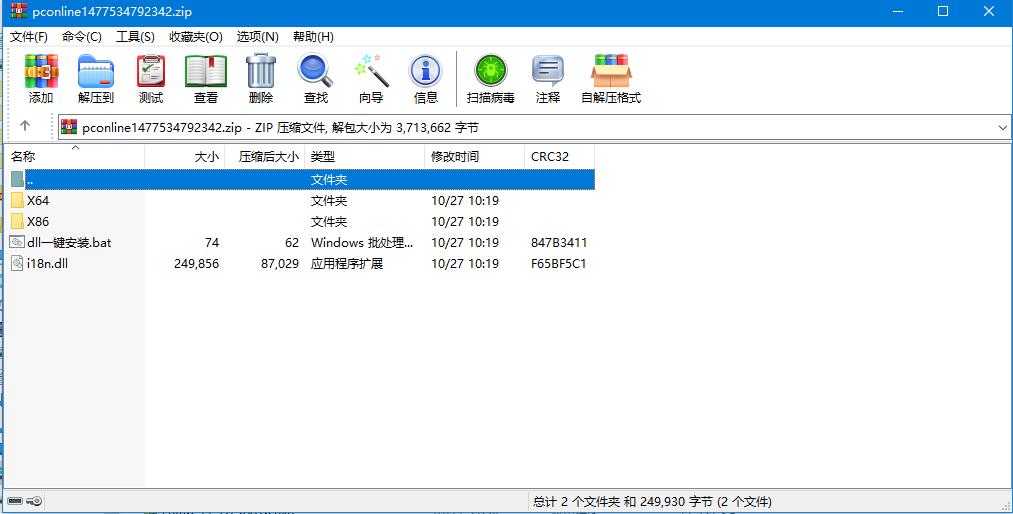Click the 删除 trash can icon
The image size is (1013, 514).
pos(261,71)
